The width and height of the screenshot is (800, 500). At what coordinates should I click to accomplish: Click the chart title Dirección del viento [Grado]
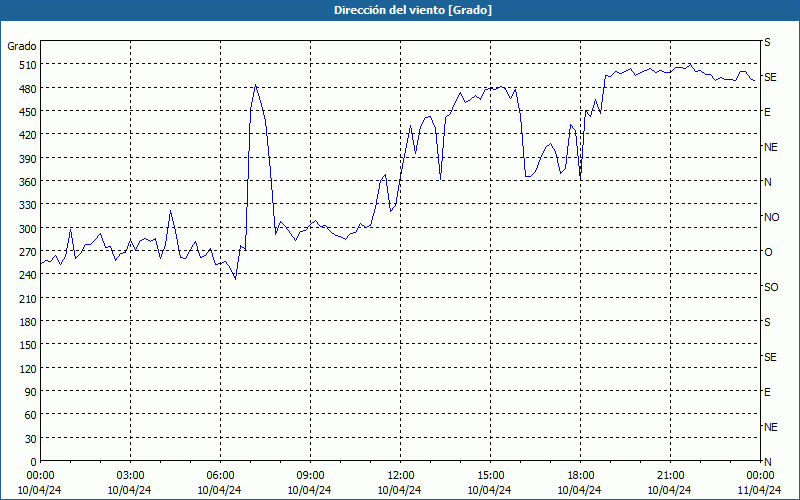click(x=413, y=10)
